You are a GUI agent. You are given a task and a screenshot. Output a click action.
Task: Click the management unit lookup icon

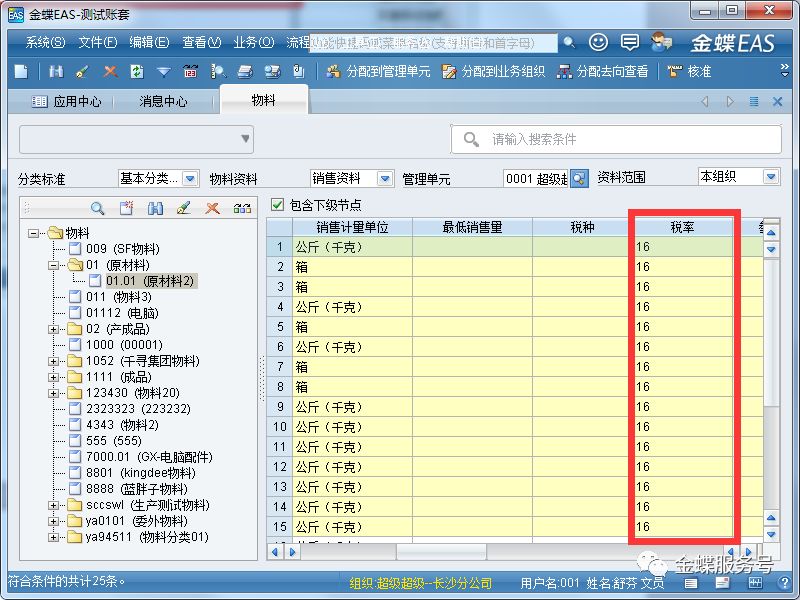click(x=579, y=179)
